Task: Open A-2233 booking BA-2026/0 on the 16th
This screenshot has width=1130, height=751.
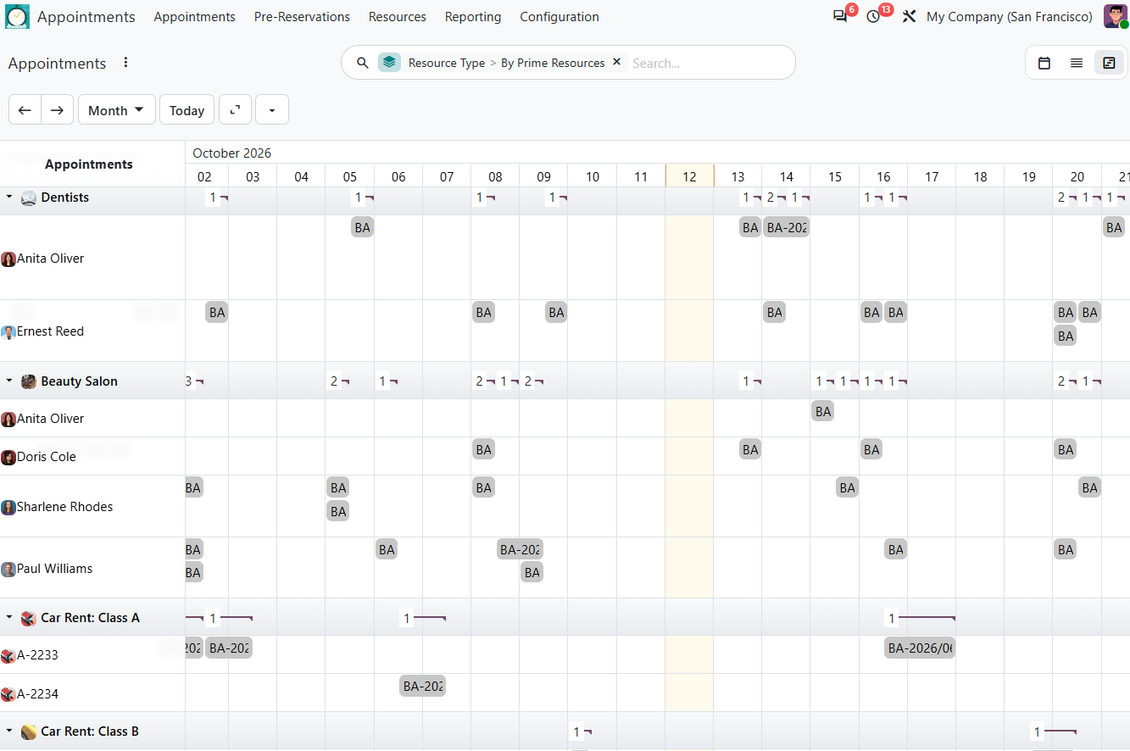Action: (x=920, y=648)
